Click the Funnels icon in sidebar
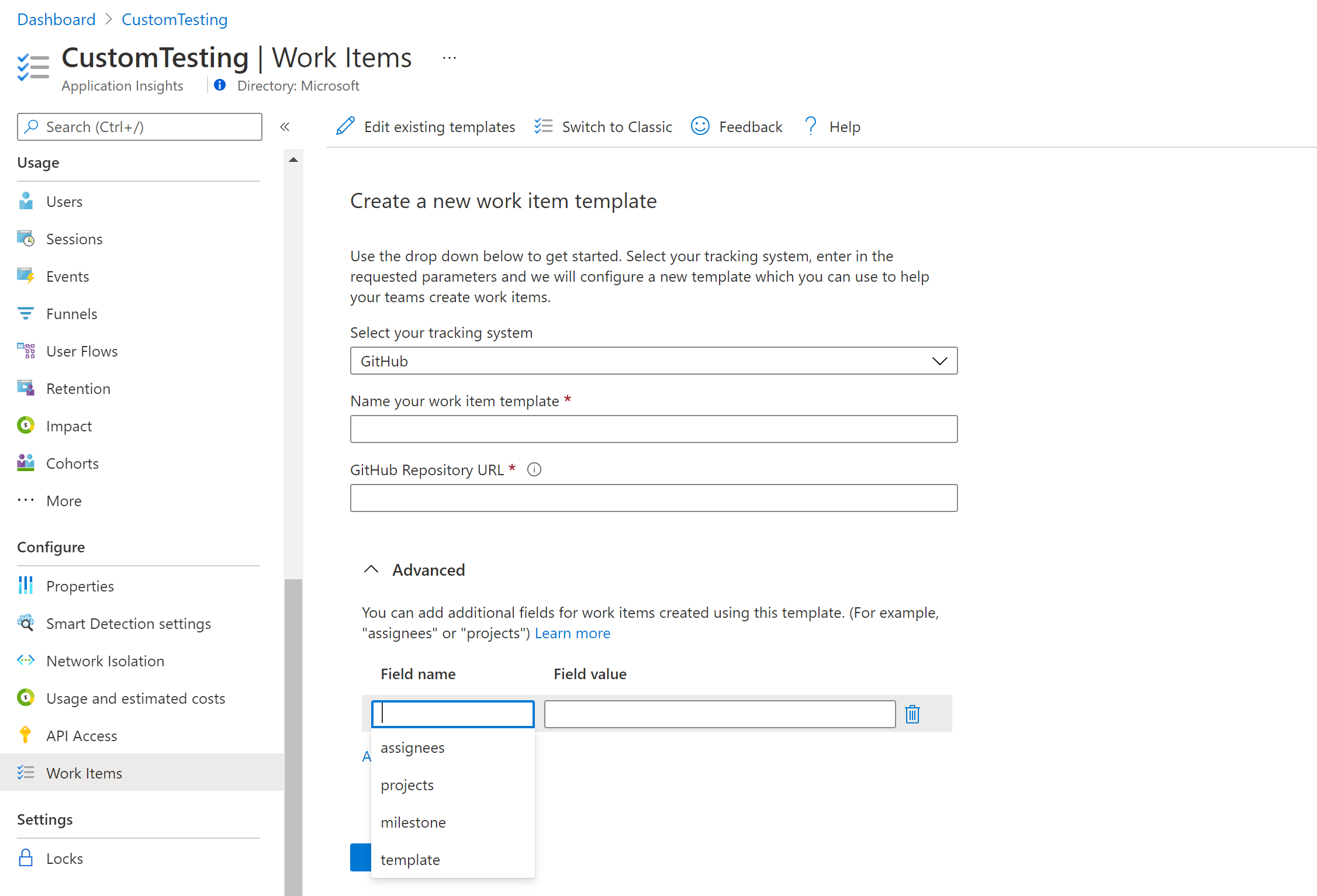The image size is (1317, 896). tap(26, 313)
